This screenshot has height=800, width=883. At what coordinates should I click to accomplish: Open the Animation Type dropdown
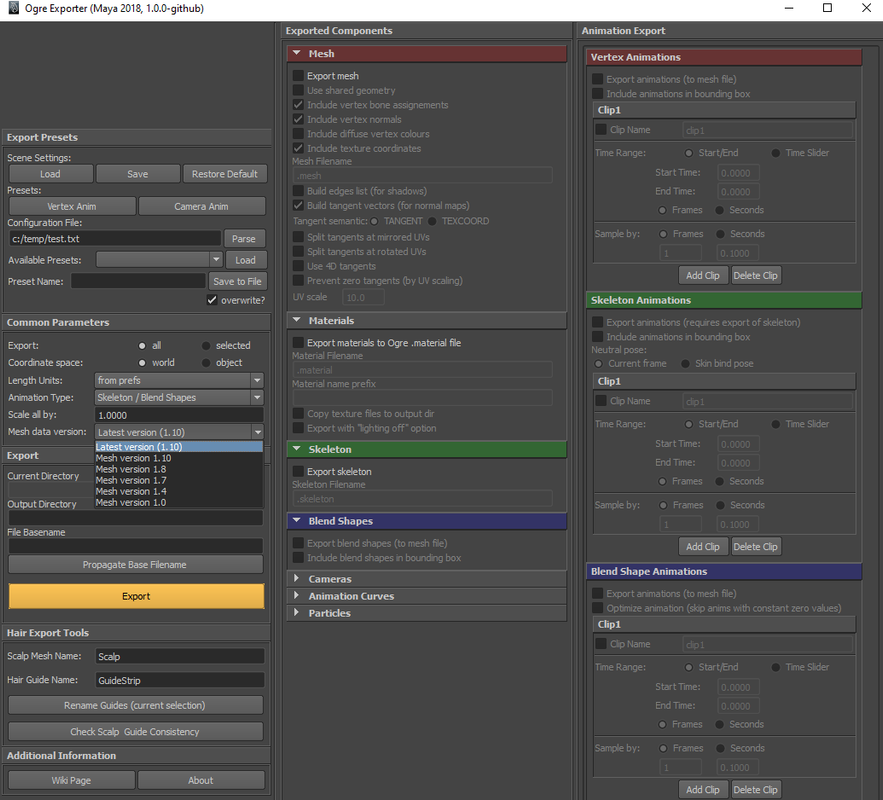click(x=179, y=397)
